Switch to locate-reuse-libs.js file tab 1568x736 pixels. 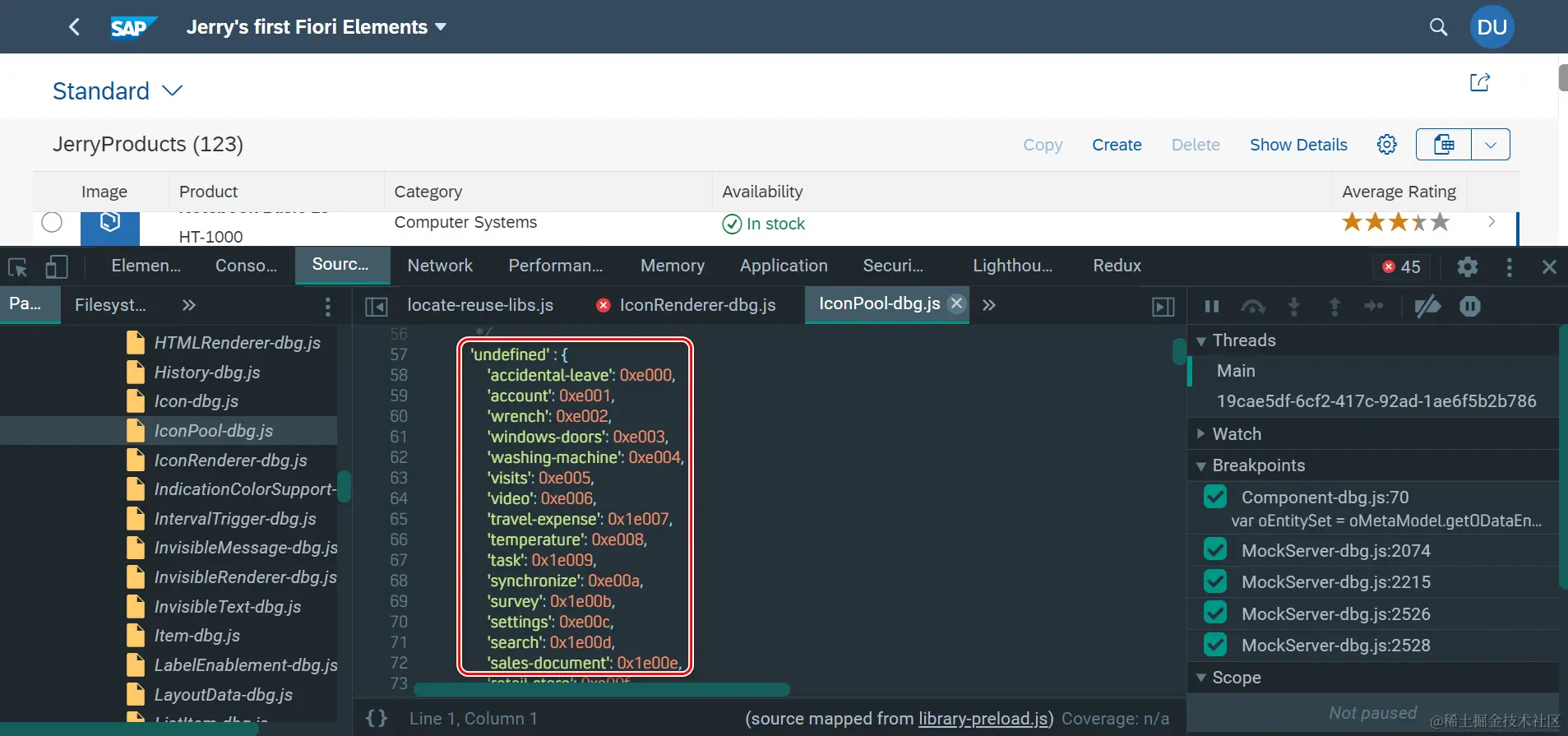480,305
